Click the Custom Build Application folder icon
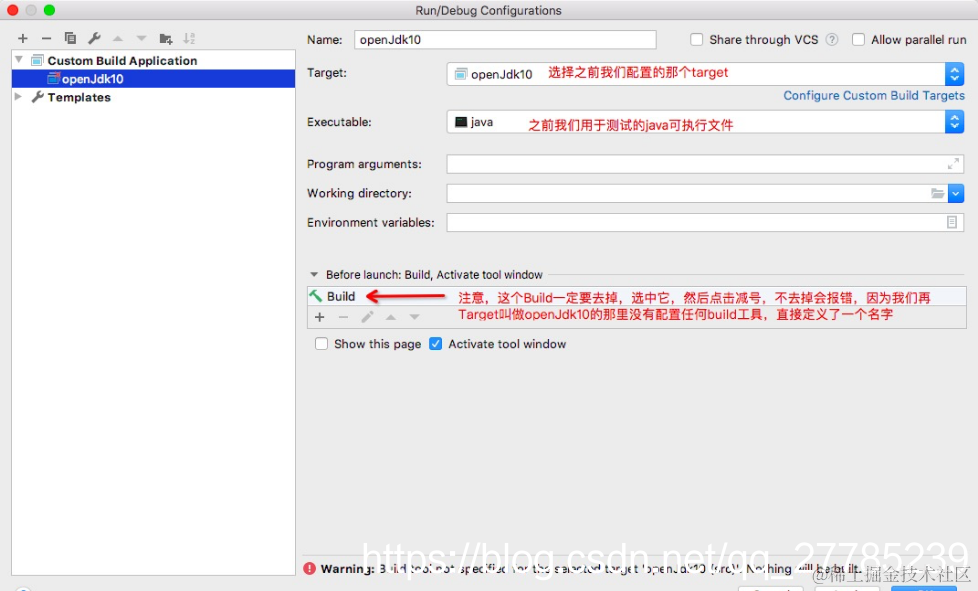 pos(37,60)
